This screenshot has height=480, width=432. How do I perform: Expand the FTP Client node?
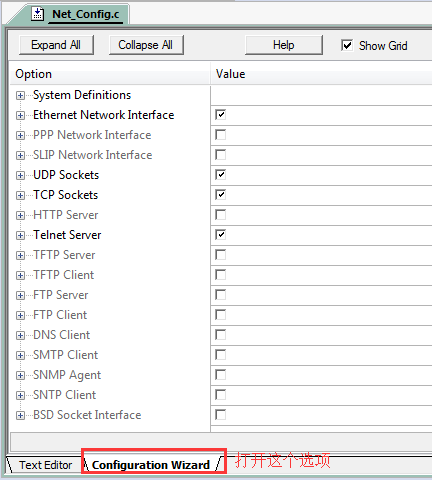click(20, 316)
